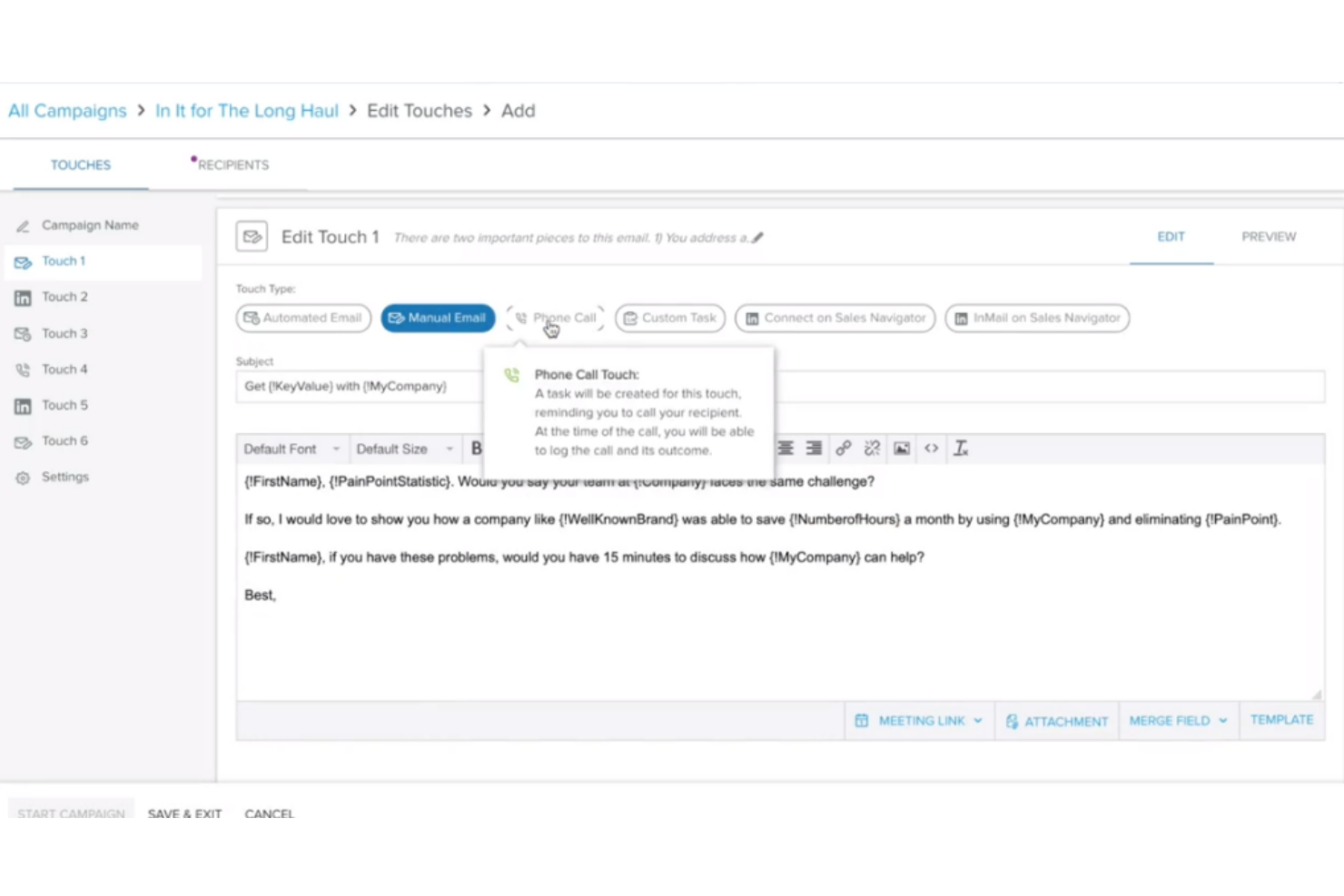This screenshot has height=896, width=1344.
Task: Open the Default Size dropdown
Action: pyautogui.click(x=405, y=448)
